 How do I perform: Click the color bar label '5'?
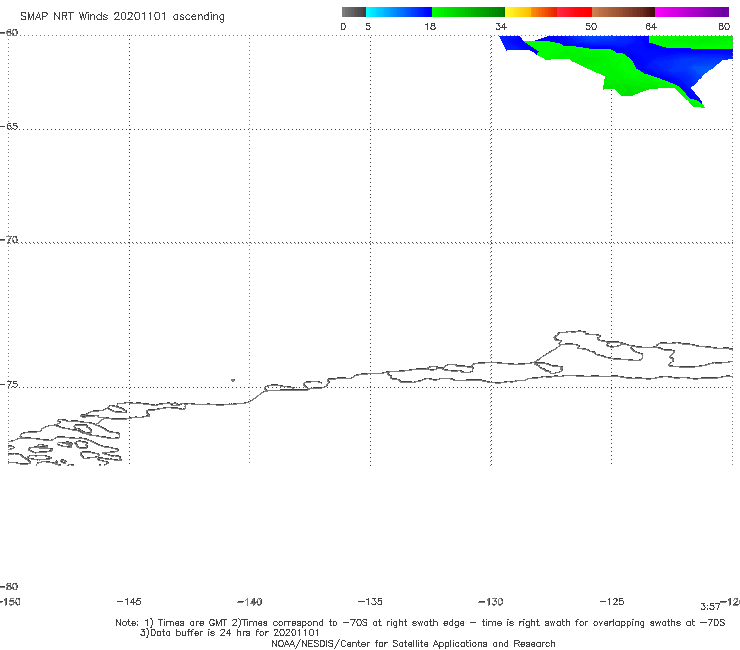(x=368, y=27)
